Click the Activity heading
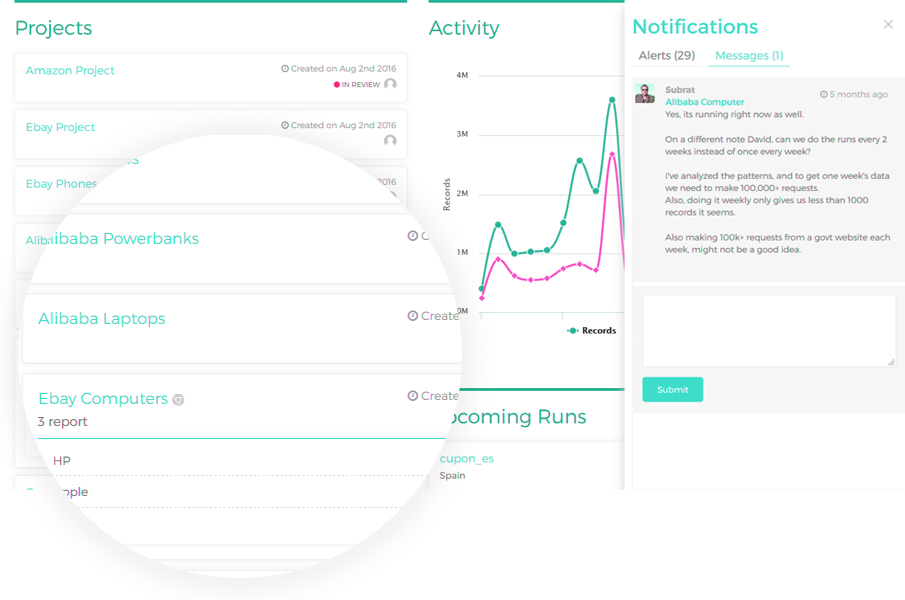The height and width of the screenshot is (600, 905). point(464,28)
